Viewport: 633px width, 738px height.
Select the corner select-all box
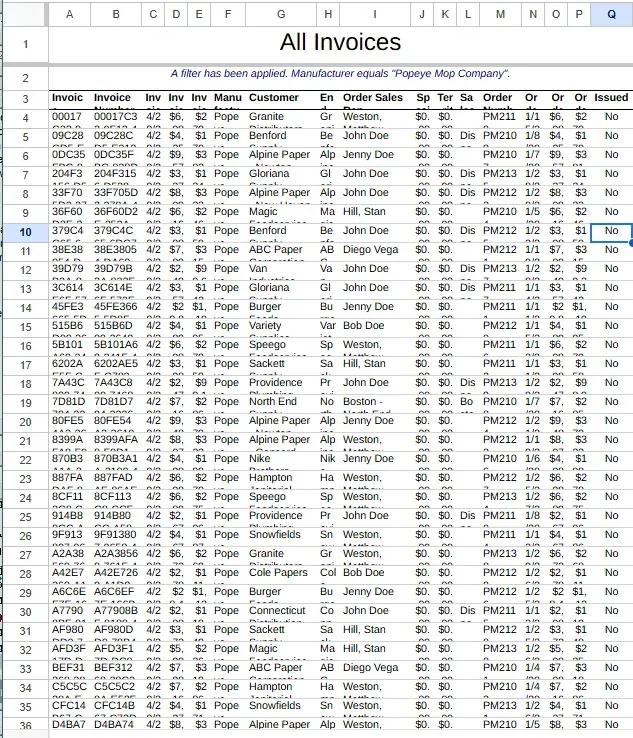click(x=25, y=14)
